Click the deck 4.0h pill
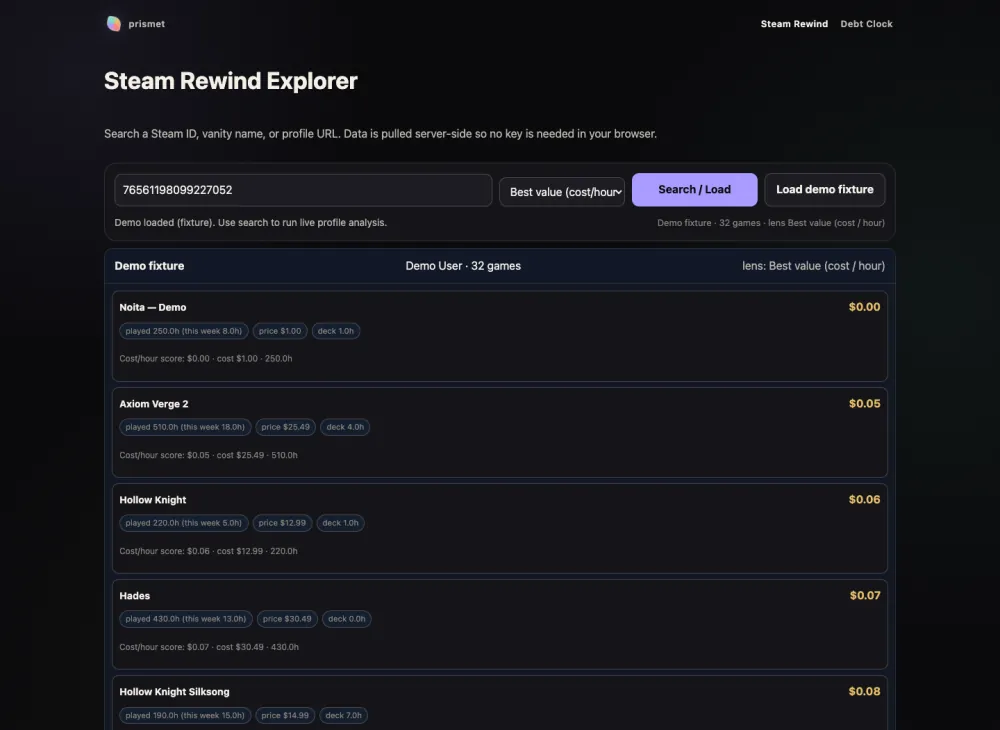Viewport: 1000px width, 730px height. click(x=345, y=427)
